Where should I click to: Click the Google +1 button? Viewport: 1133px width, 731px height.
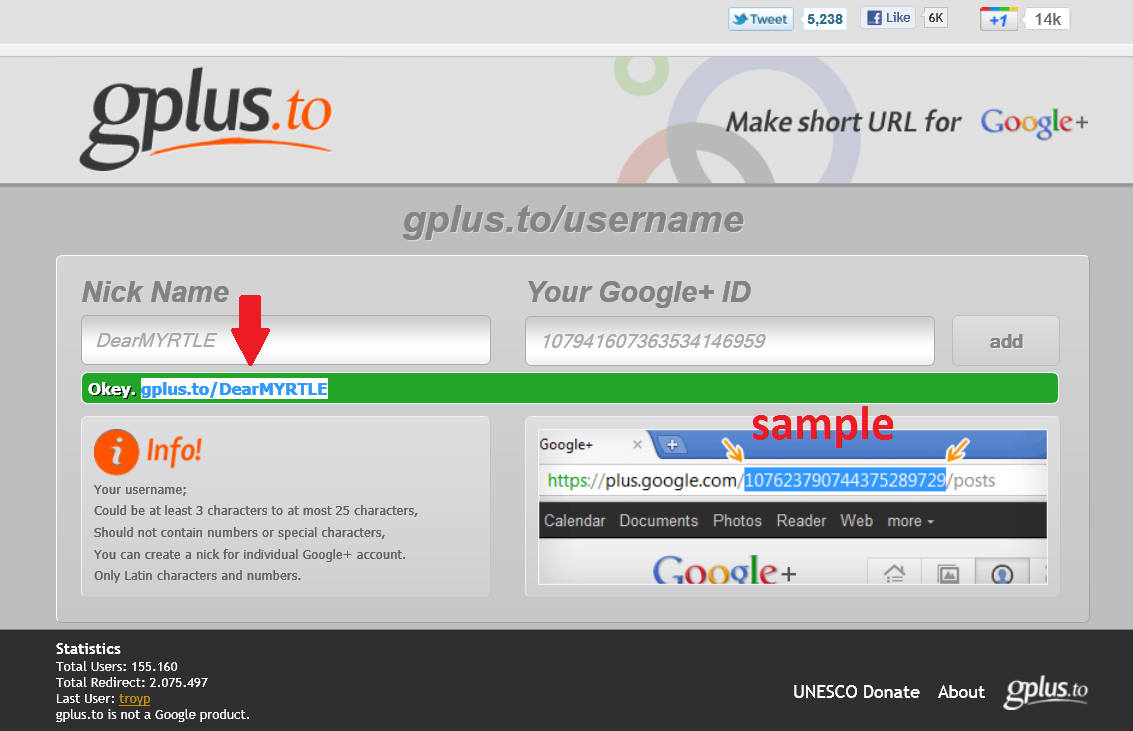click(x=999, y=20)
